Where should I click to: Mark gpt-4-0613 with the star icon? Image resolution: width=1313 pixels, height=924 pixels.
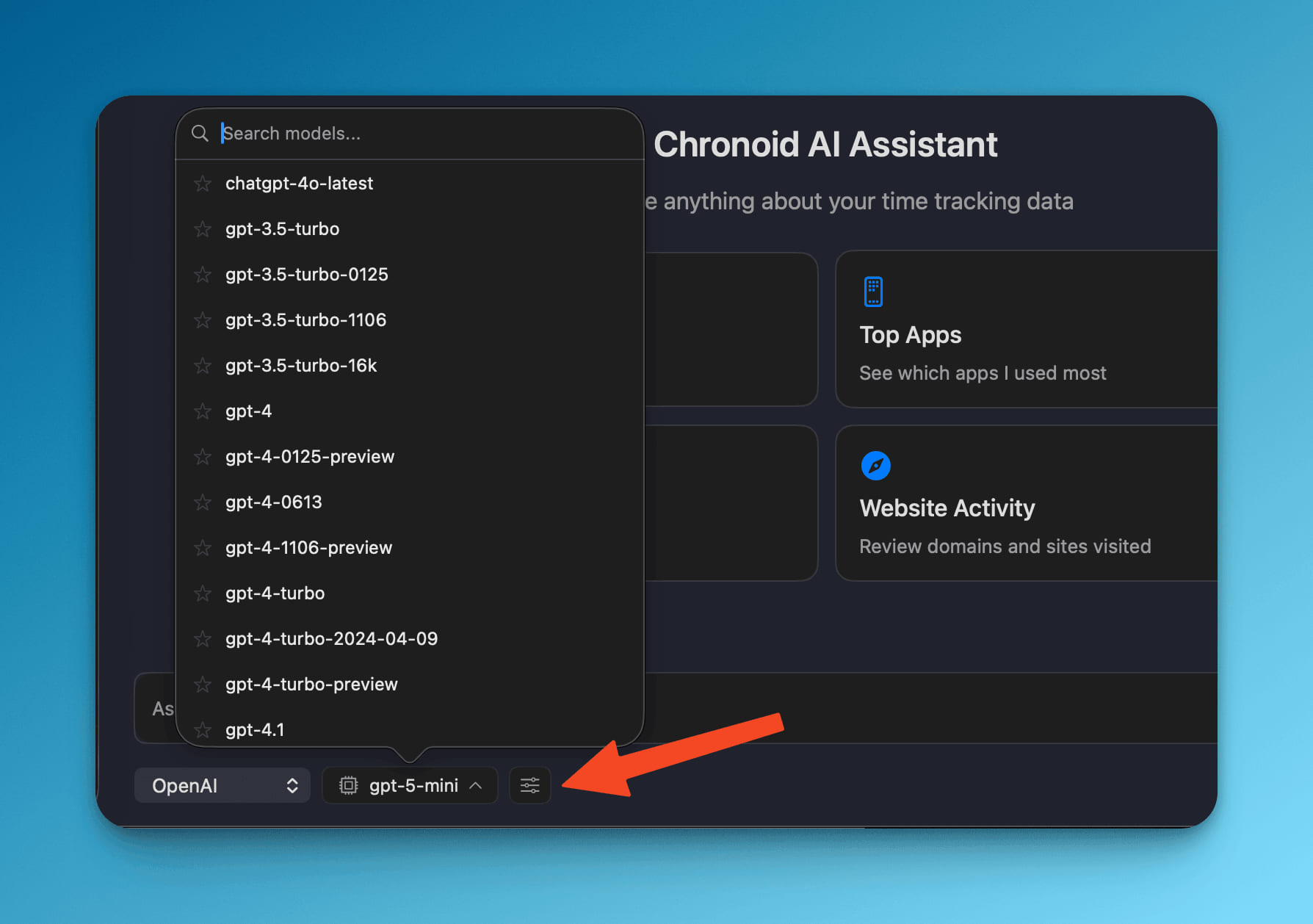[203, 502]
